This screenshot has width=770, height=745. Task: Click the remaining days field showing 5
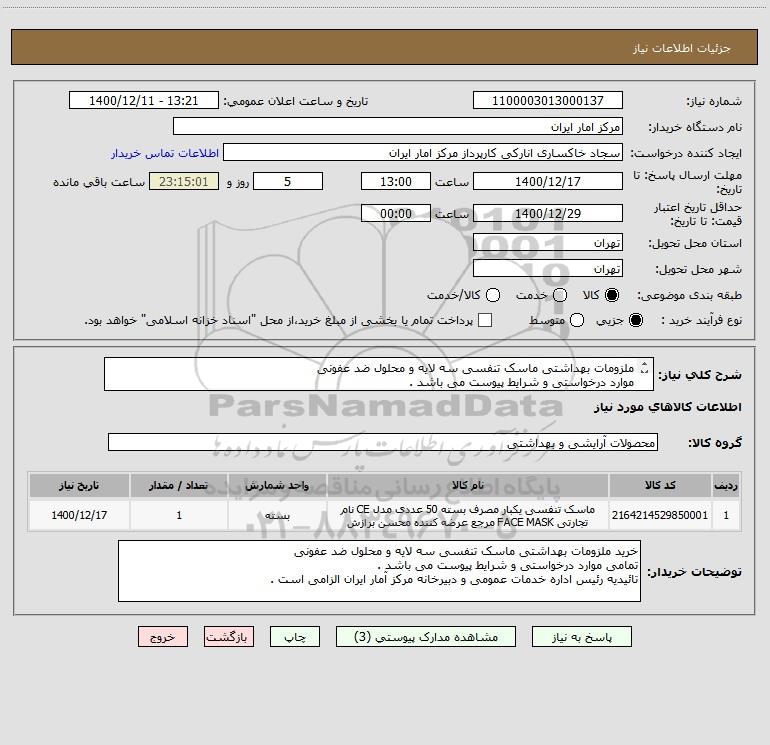pyautogui.click(x=288, y=182)
